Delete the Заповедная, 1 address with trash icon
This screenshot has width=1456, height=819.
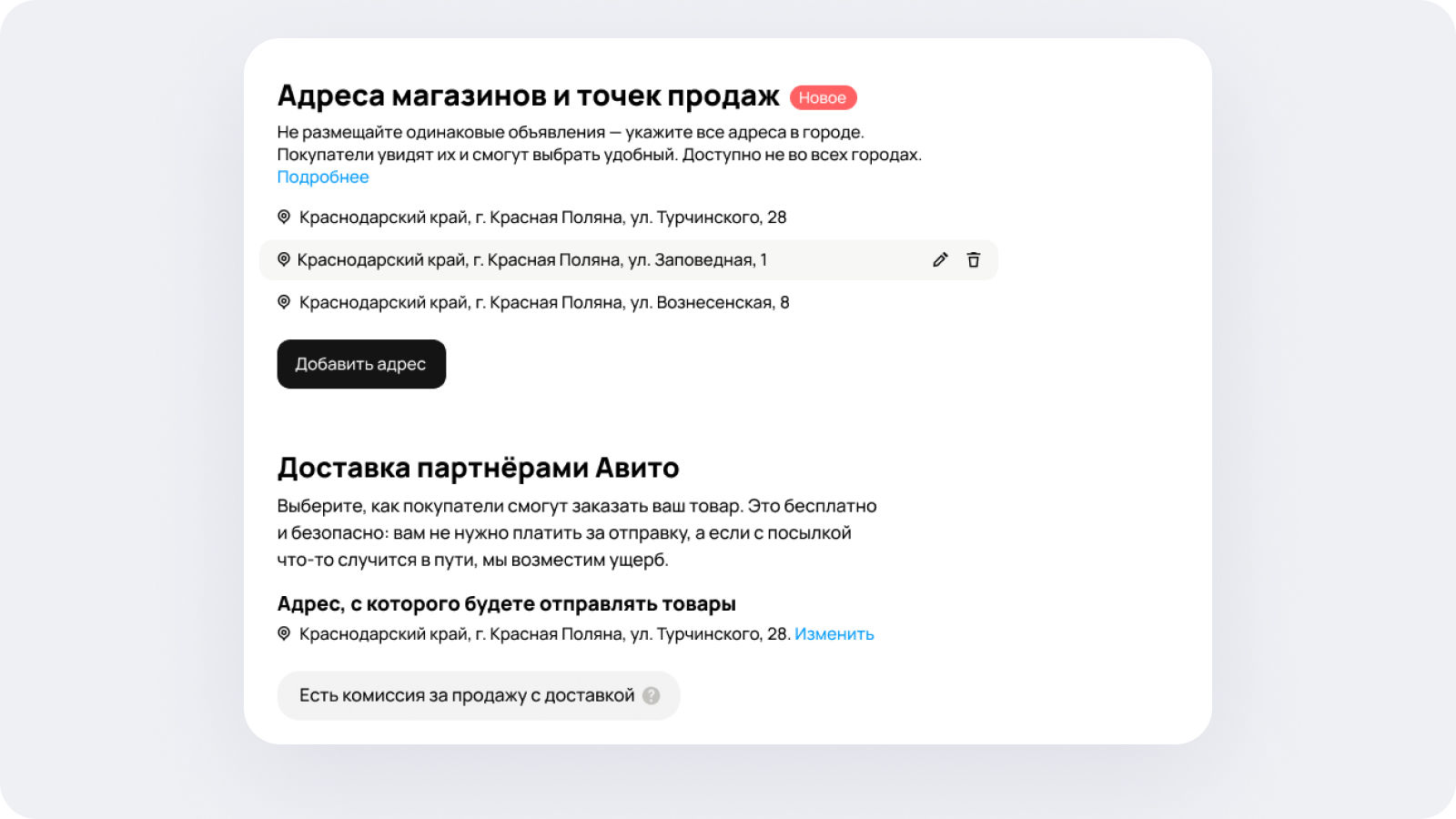click(973, 260)
